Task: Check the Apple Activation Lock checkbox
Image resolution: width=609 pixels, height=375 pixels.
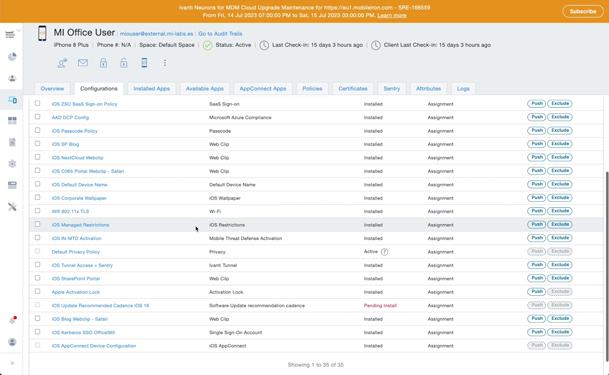Action: [x=37, y=291]
